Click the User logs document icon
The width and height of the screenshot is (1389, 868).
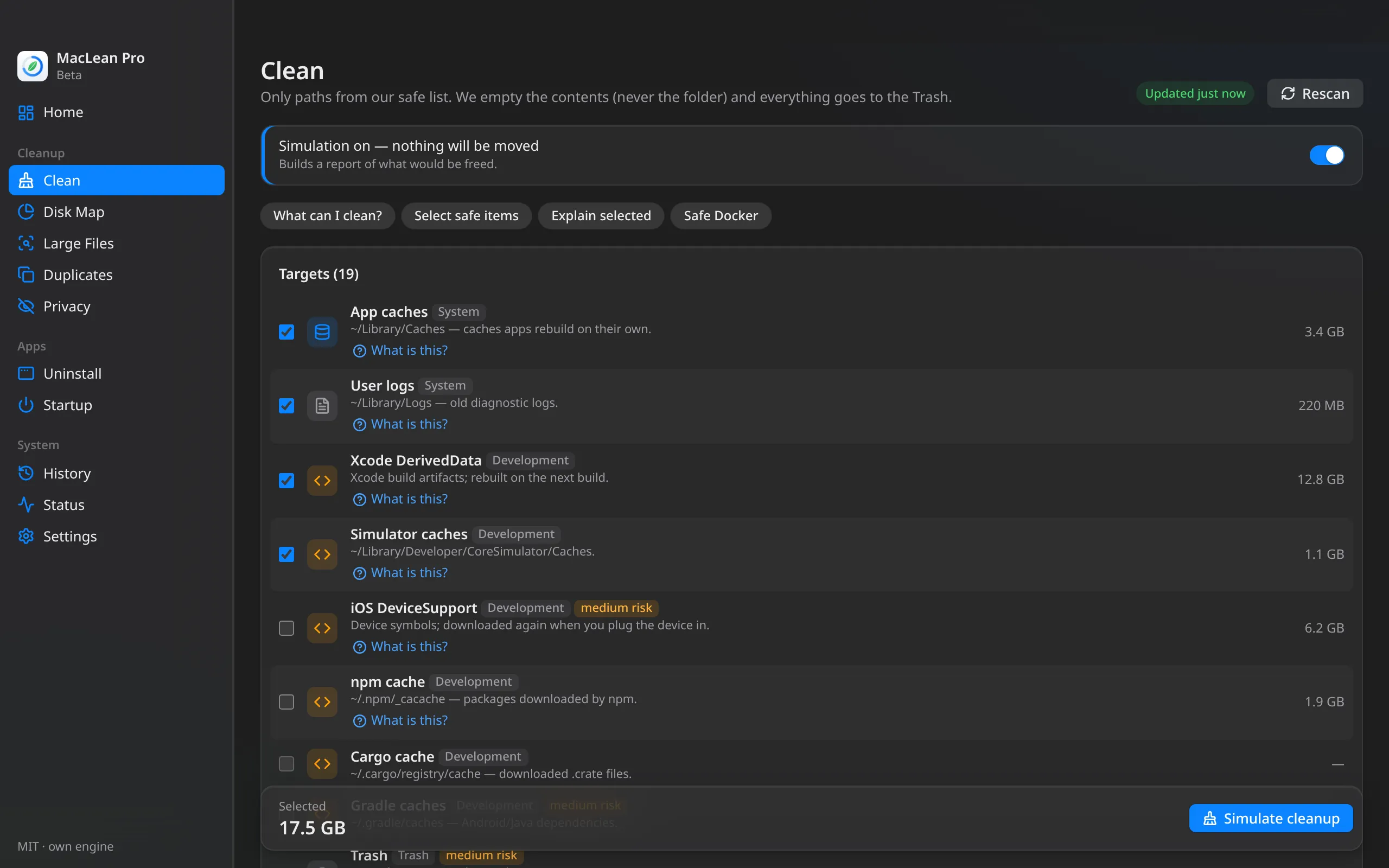click(x=322, y=406)
